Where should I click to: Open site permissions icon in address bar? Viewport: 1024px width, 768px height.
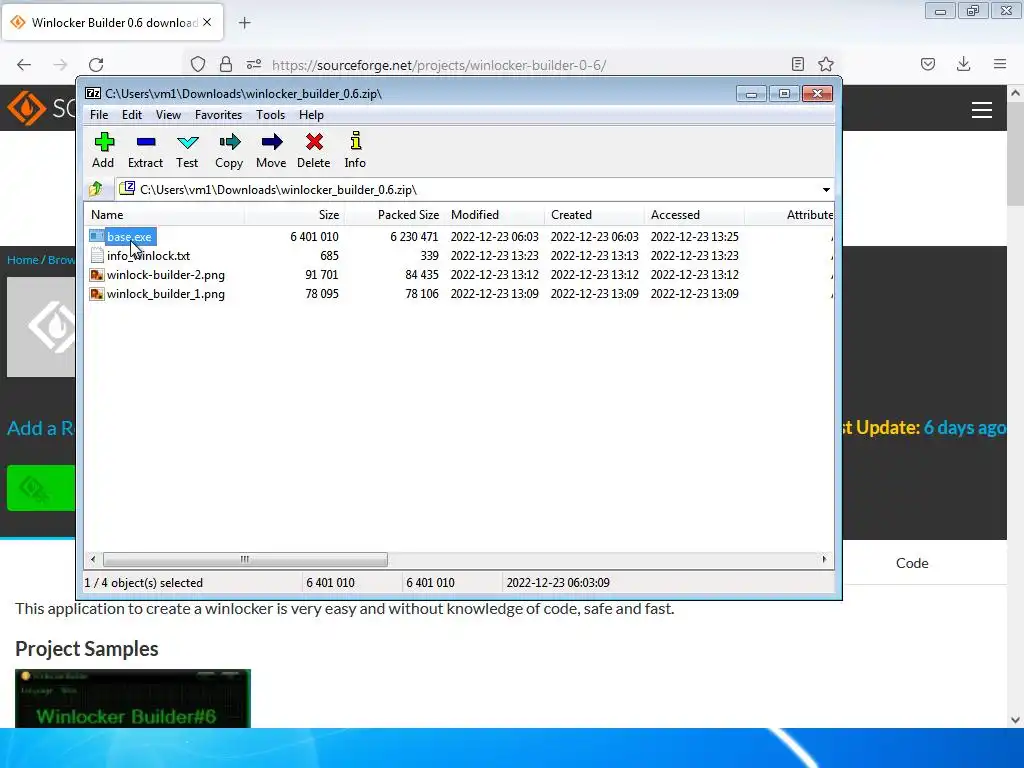pyautogui.click(x=254, y=65)
